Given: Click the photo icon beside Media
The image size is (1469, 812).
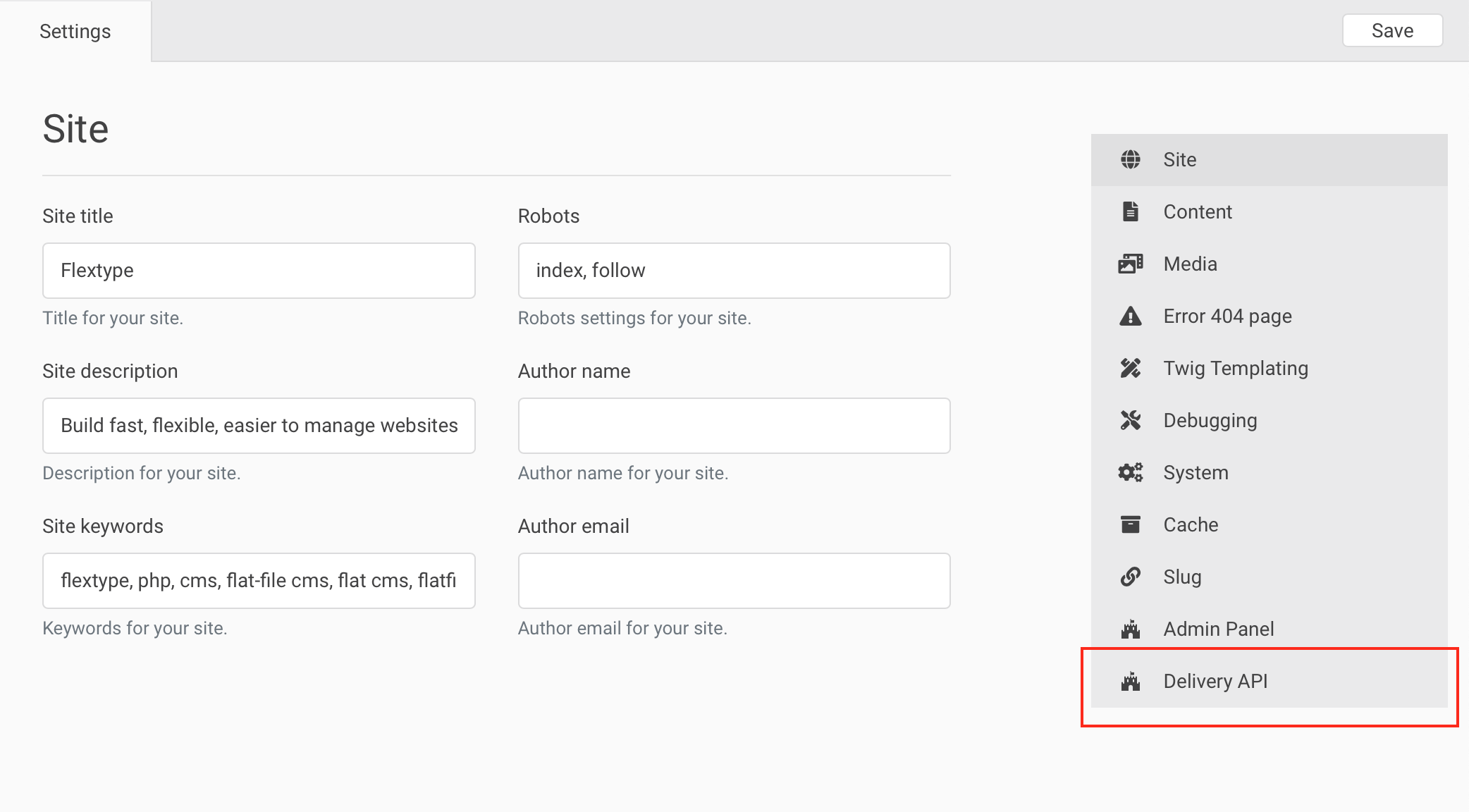Looking at the screenshot, I should tap(1131, 264).
